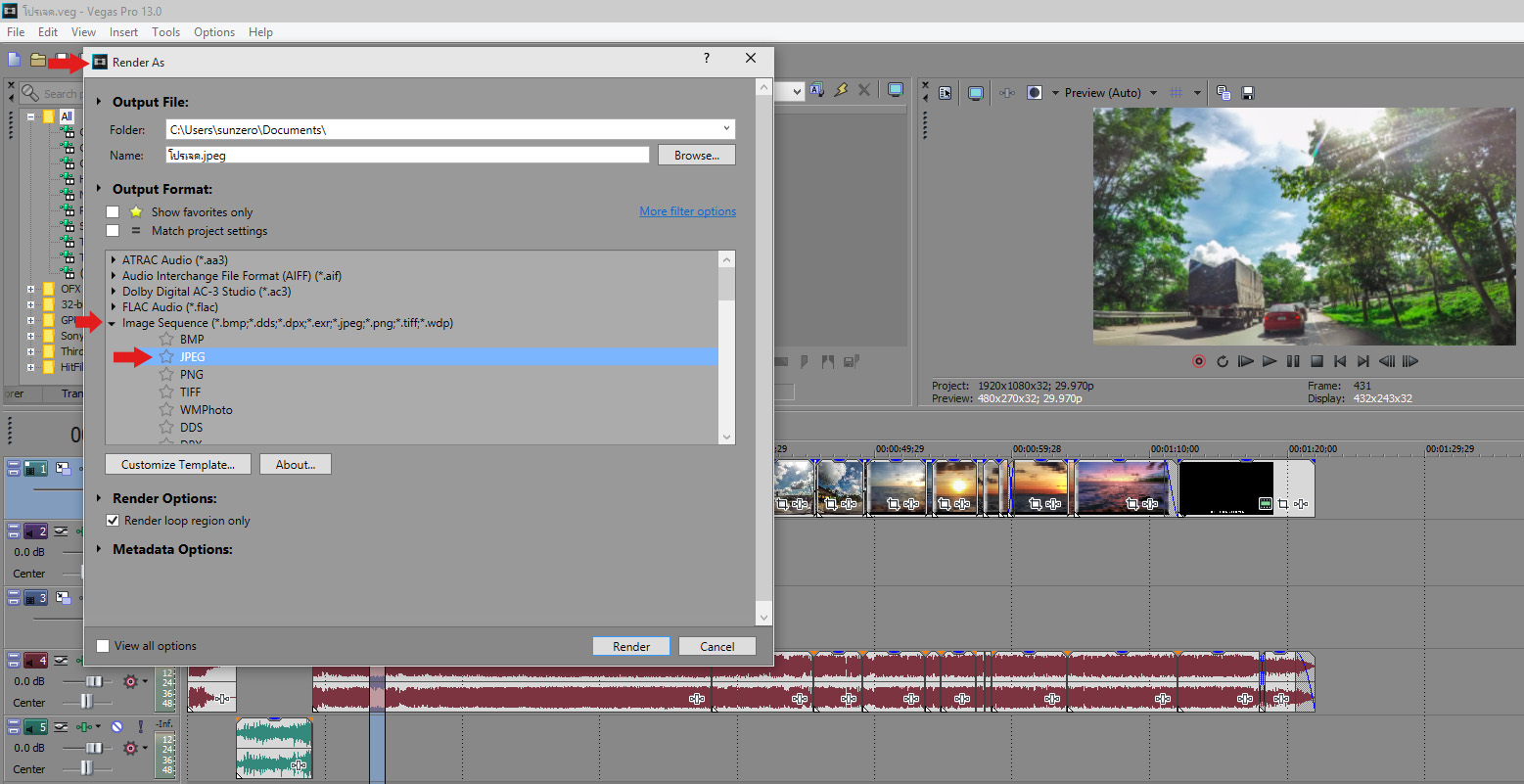Viewport: 1524px width, 784px height.
Task: Collapse the Render Options section
Action: (98, 498)
